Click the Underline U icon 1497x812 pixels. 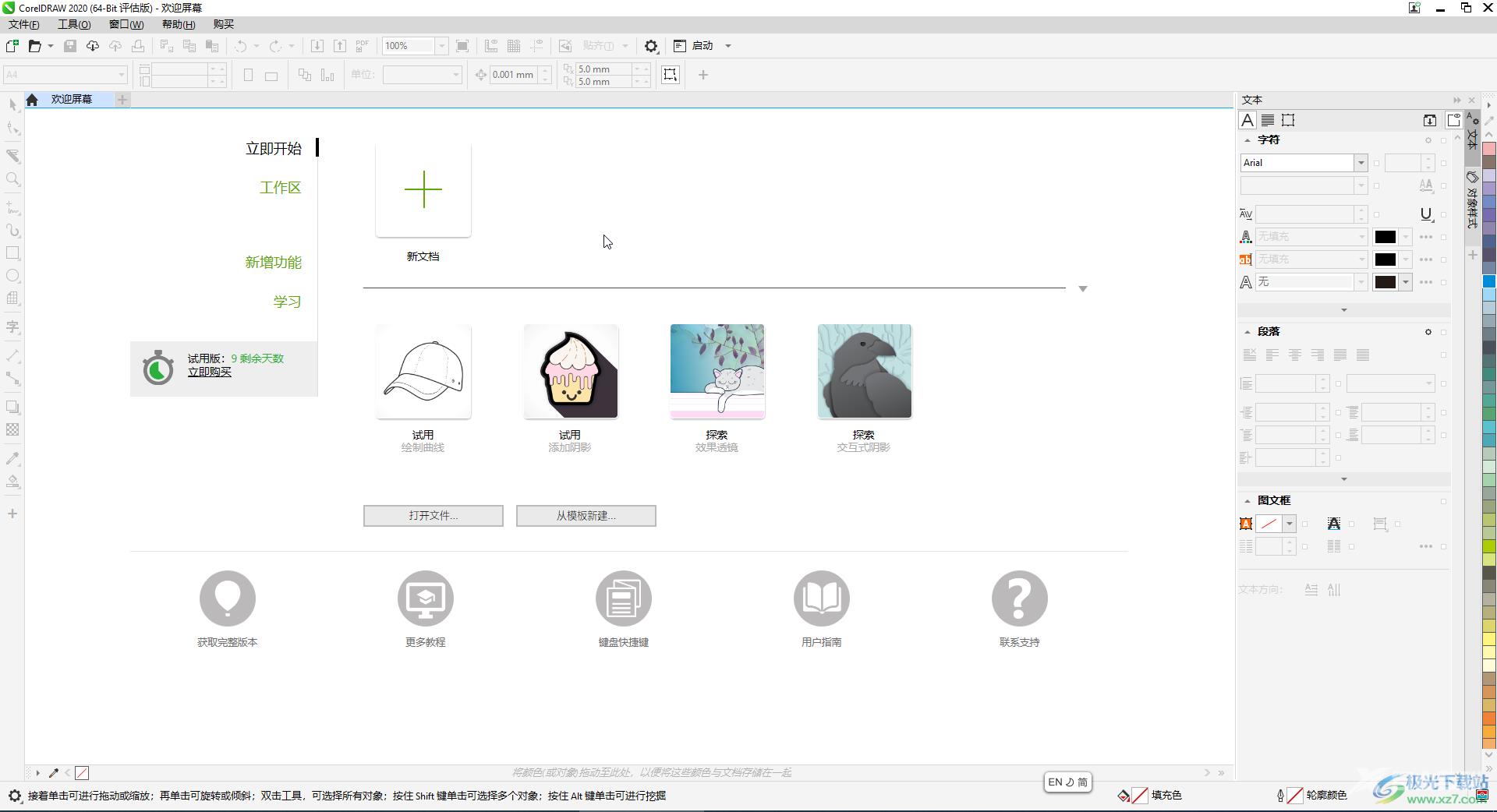point(1426,214)
